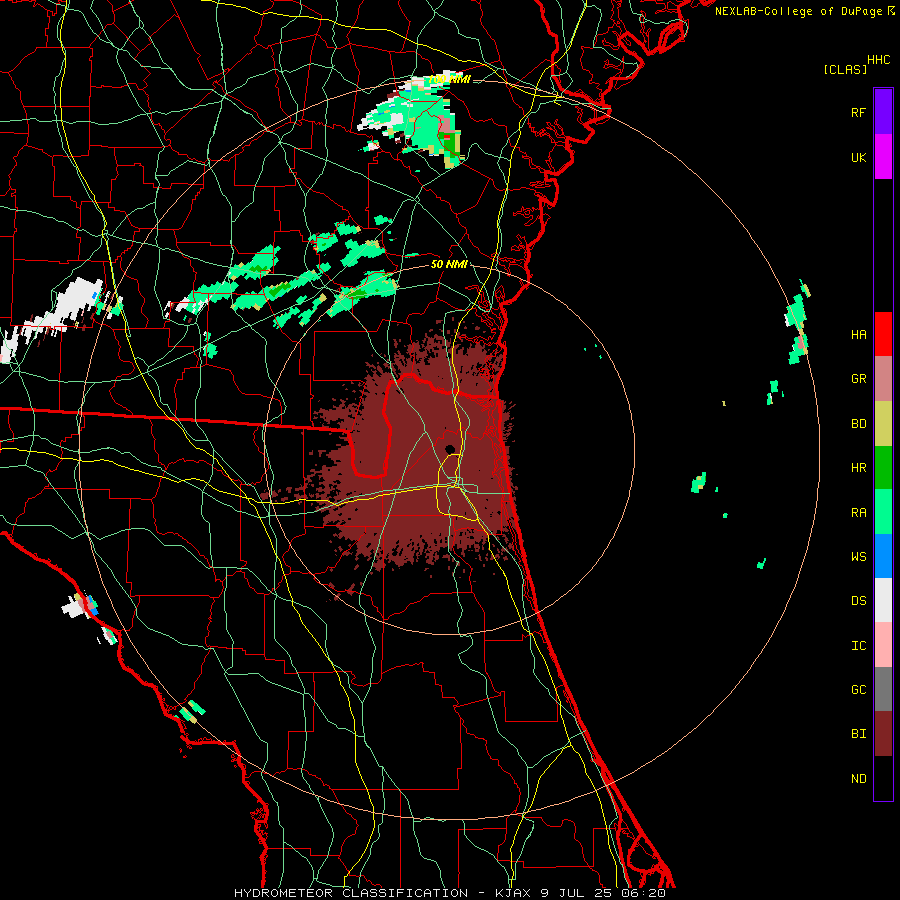Click the HA legend label

[x=858, y=334]
